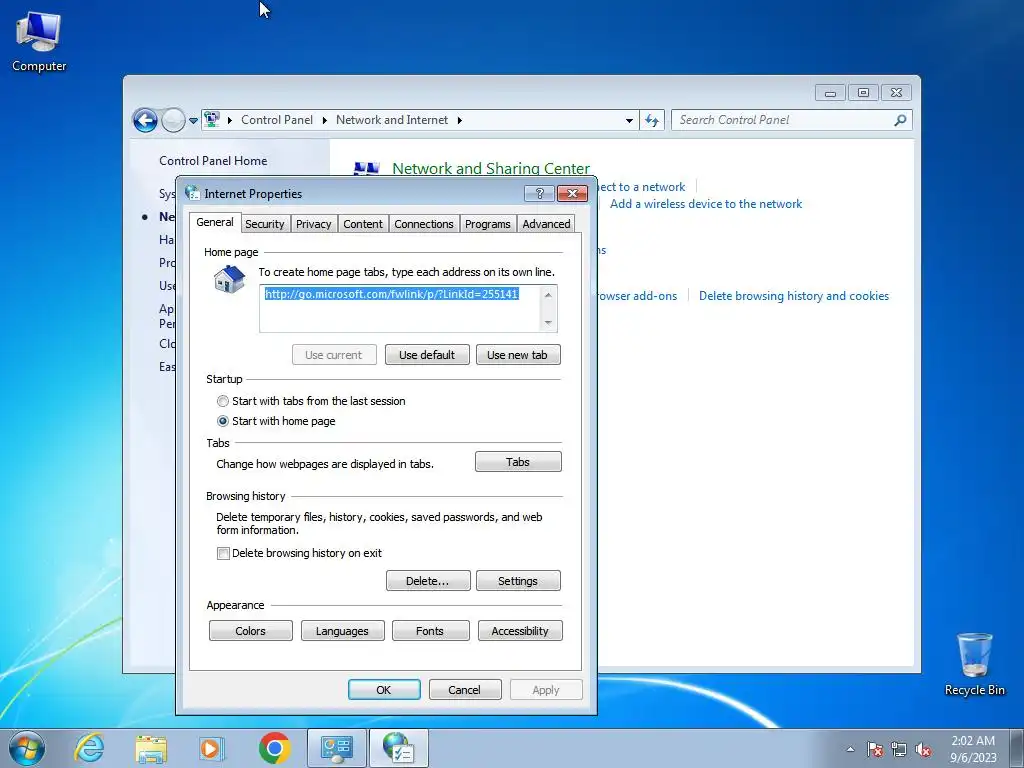The image size is (1024, 768).
Task: Click the Help question mark button
Action: 539,193
